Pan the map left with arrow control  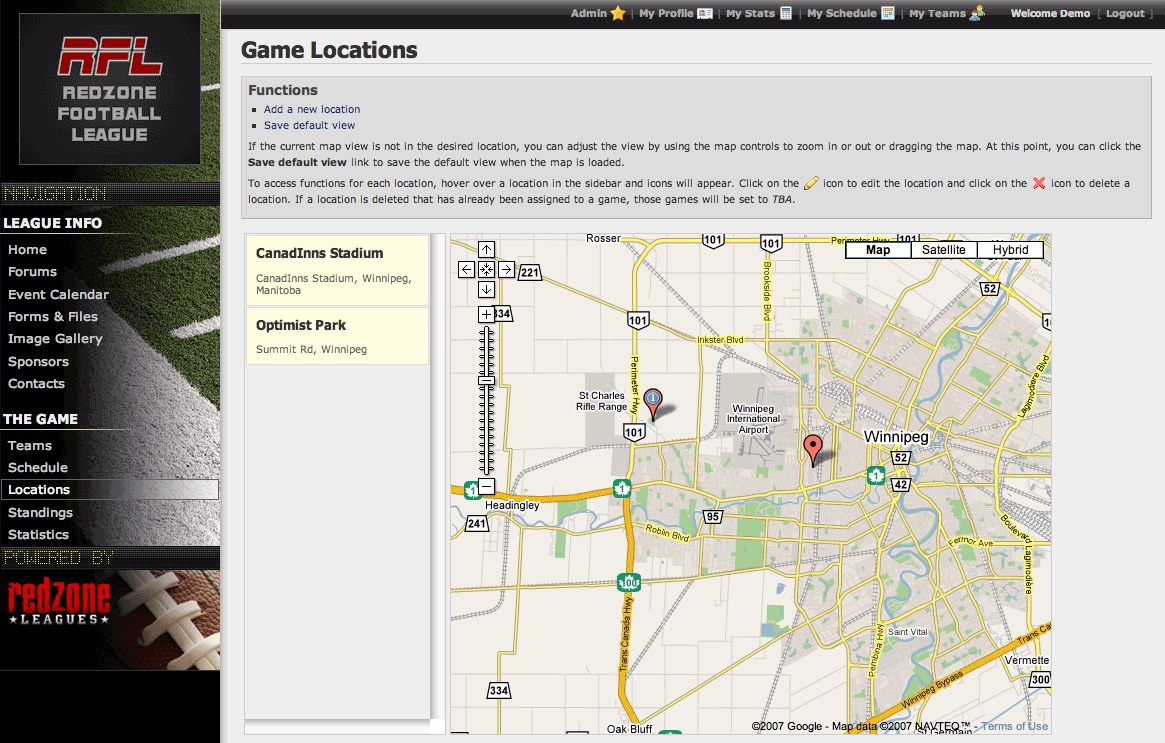point(466,269)
